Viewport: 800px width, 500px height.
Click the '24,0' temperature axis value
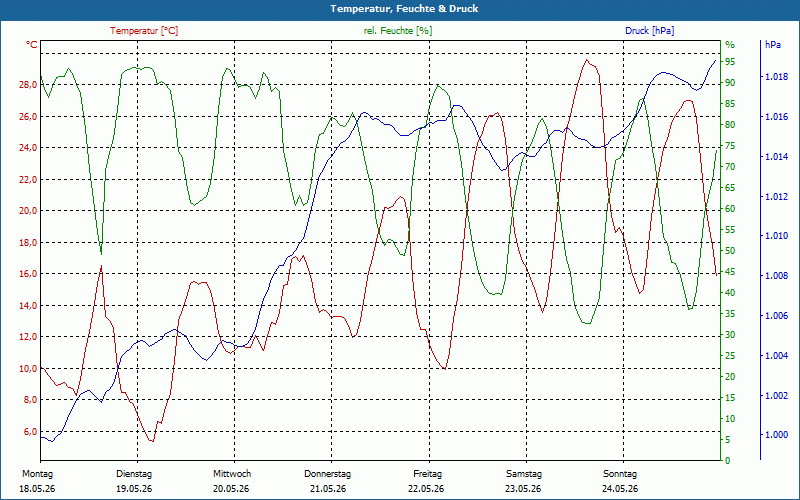click(x=28, y=148)
